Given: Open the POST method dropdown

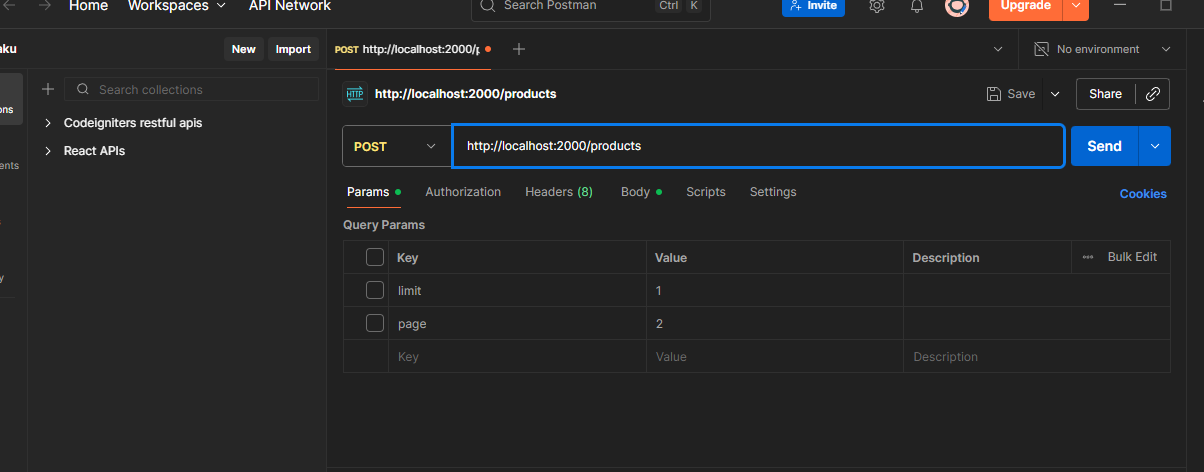Looking at the screenshot, I should pyautogui.click(x=397, y=146).
